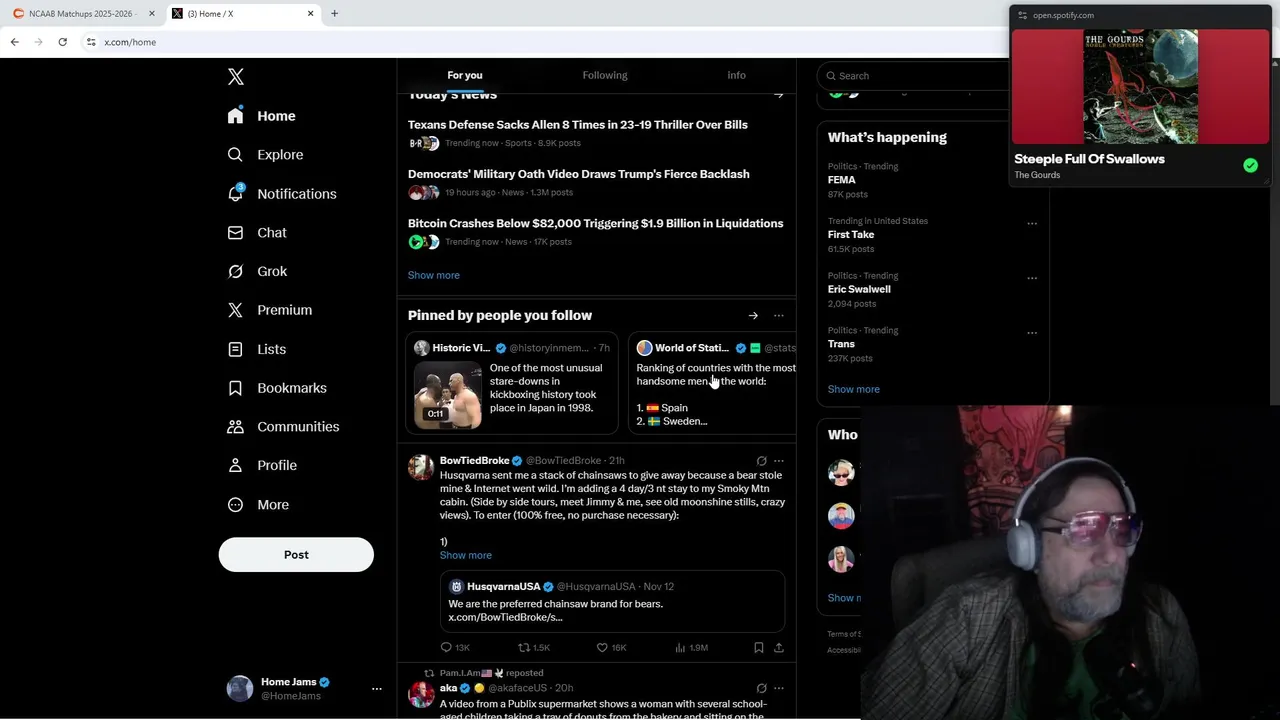Open options for Pinned by people section

[779, 316]
